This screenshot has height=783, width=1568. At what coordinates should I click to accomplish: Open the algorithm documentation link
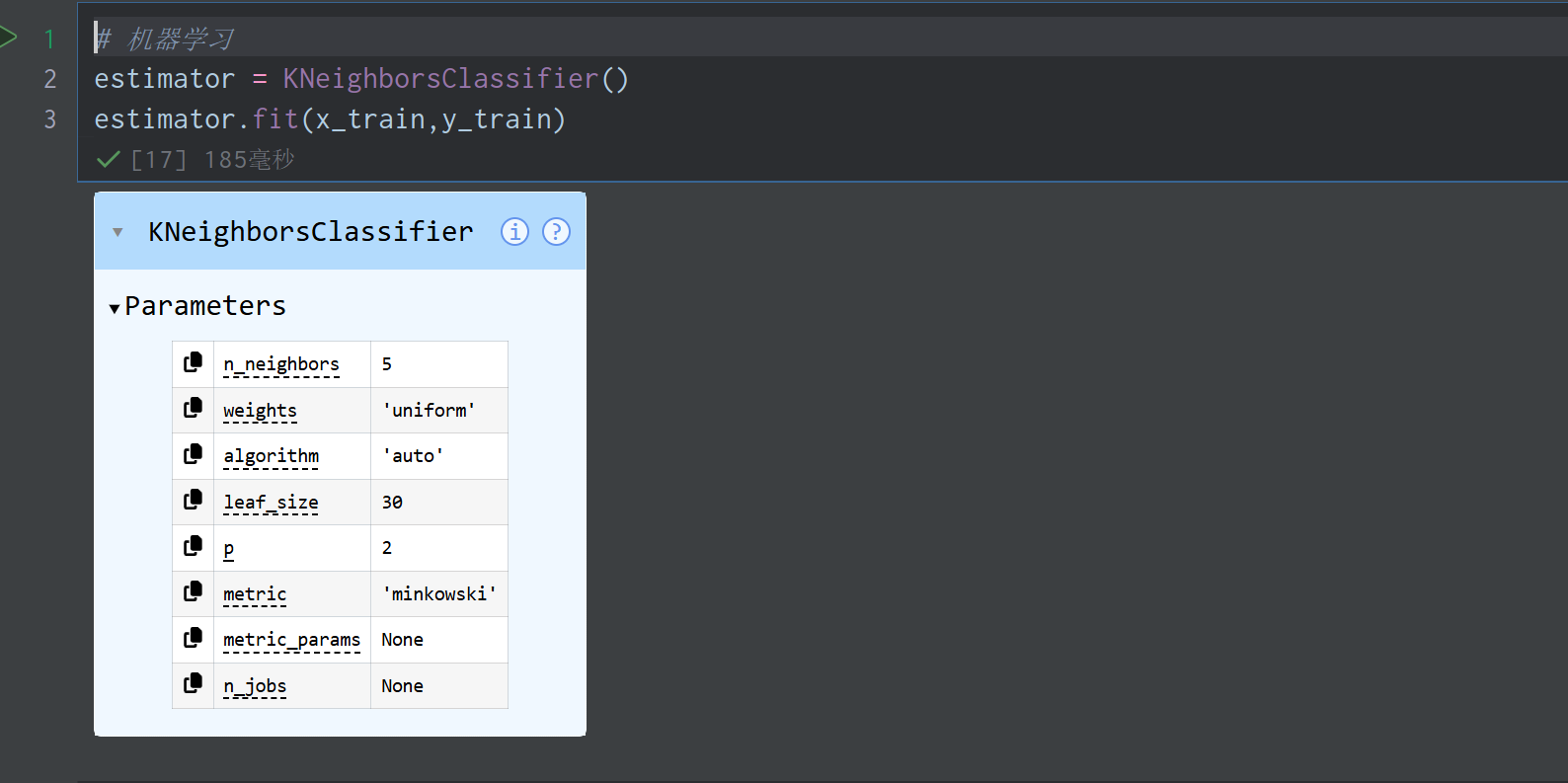click(x=272, y=456)
